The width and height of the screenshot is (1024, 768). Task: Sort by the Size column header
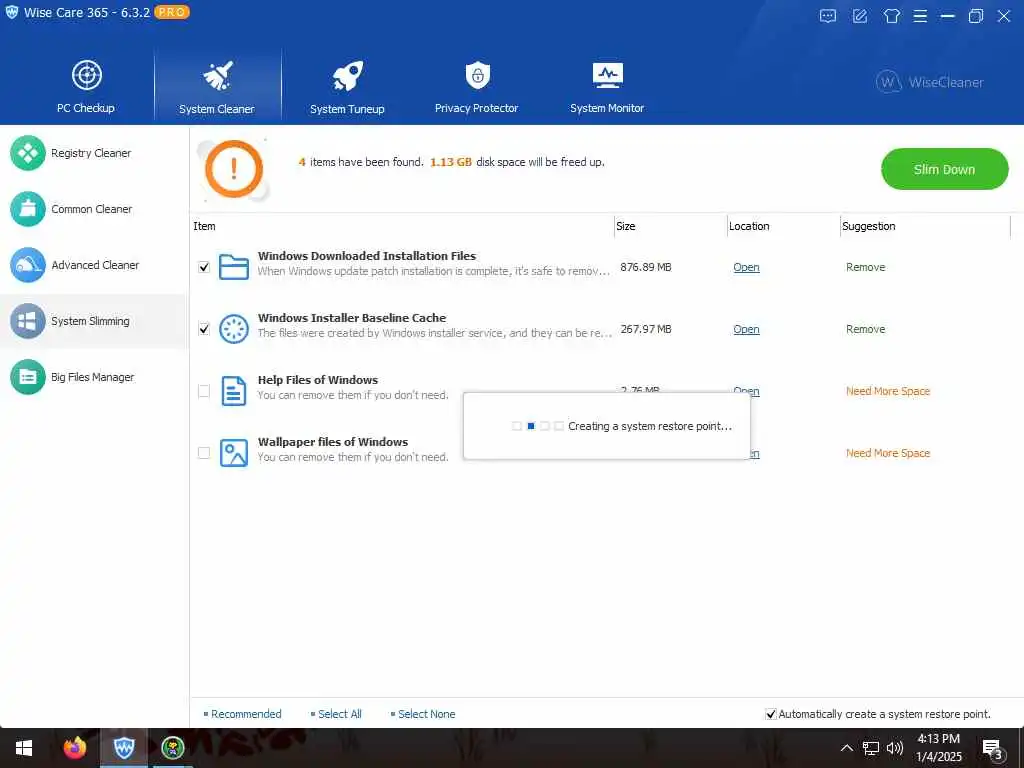pyautogui.click(x=626, y=226)
